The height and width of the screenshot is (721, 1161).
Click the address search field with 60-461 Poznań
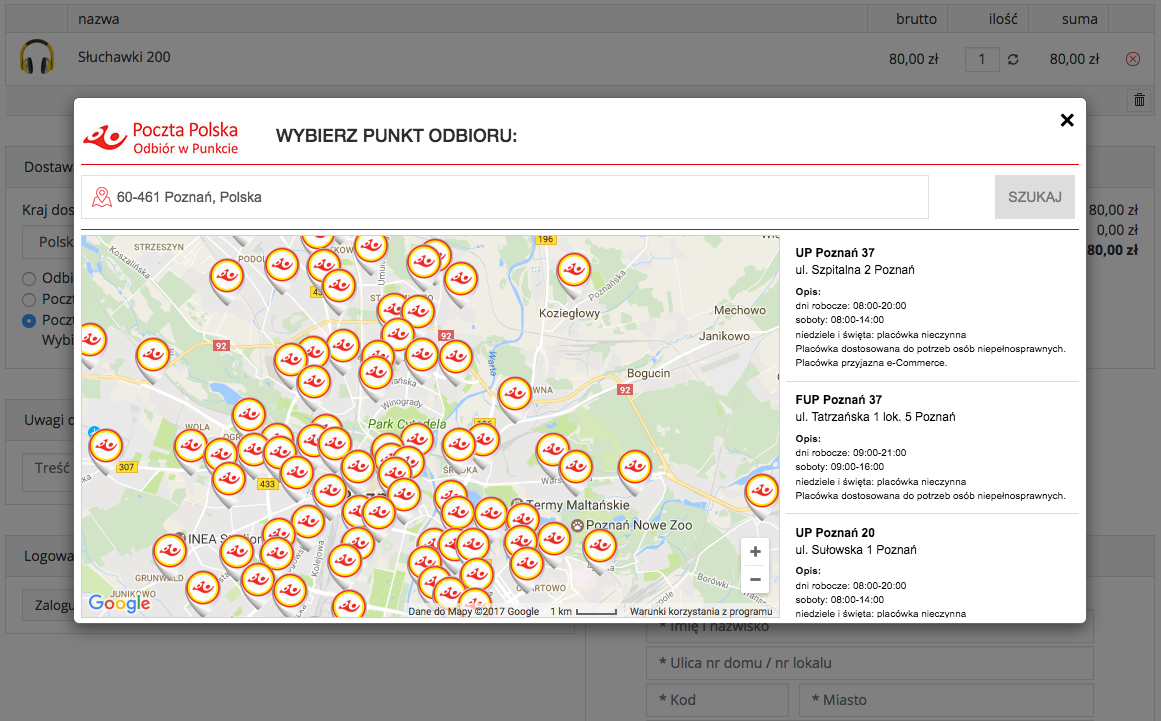[505, 197]
